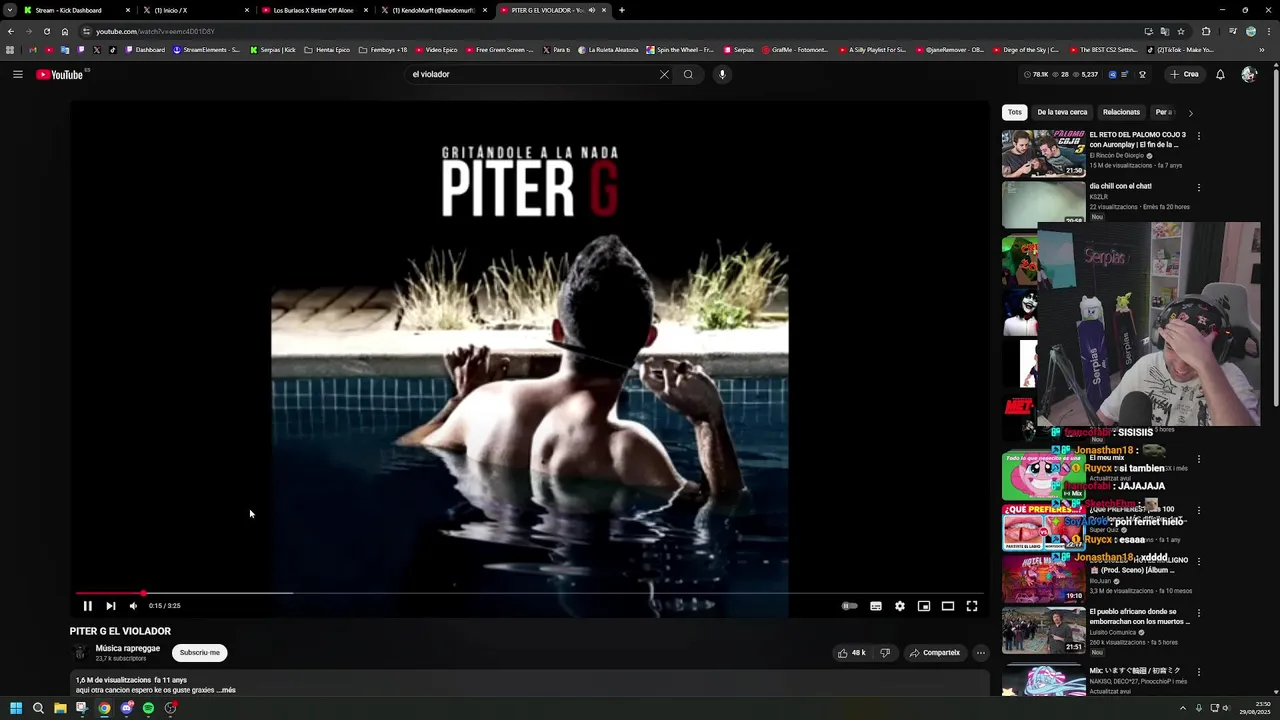Open the tab search dropdown arrow
1280x720 pixels.
coord(9,10)
